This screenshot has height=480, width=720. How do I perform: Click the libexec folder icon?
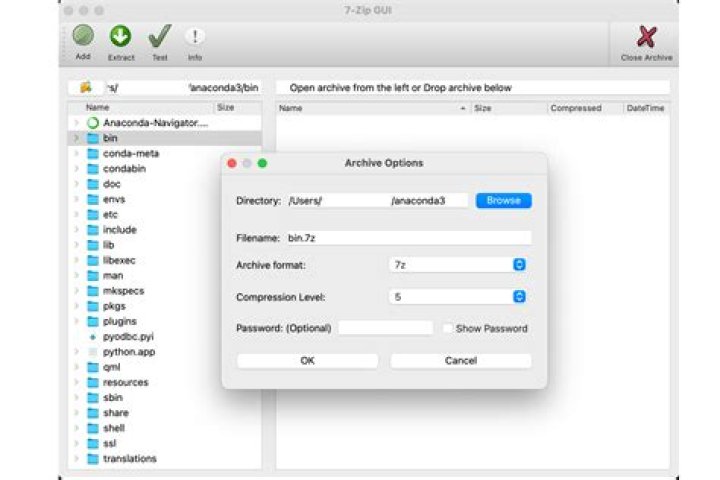(x=93, y=260)
